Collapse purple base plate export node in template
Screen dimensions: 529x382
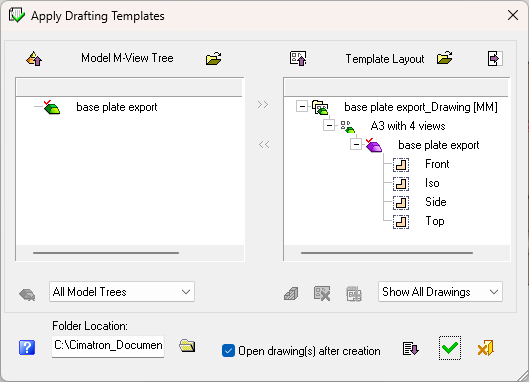pyautogui.click(x=356, y=144)
